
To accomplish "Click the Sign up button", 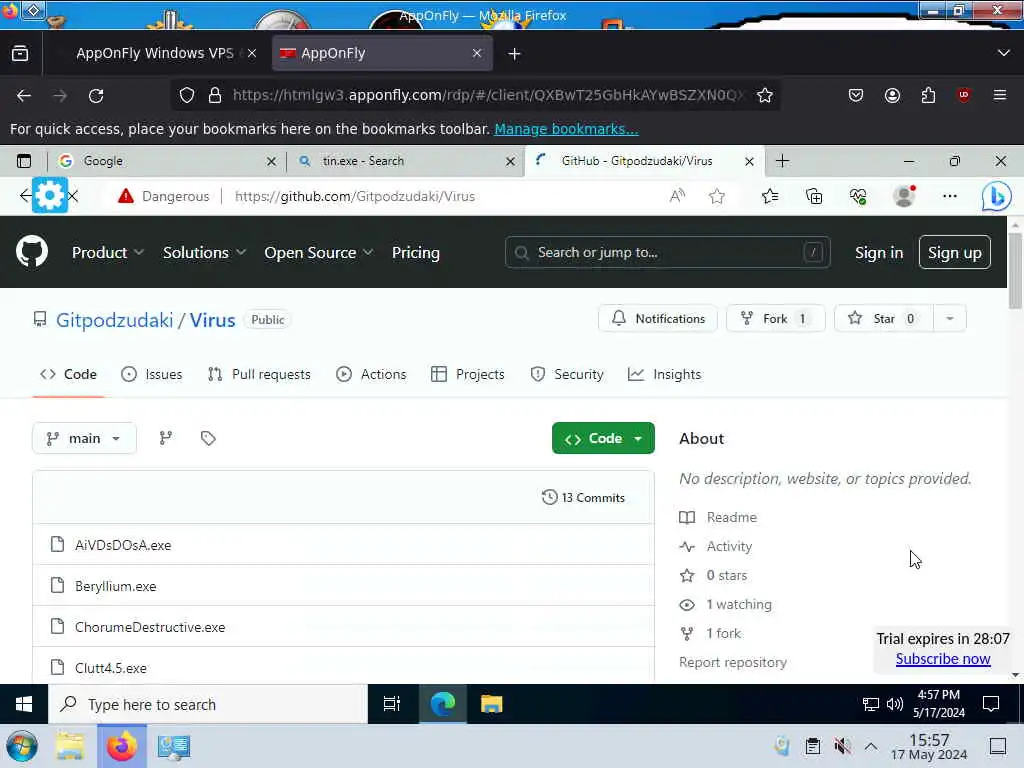I will [x=954, y=252].
